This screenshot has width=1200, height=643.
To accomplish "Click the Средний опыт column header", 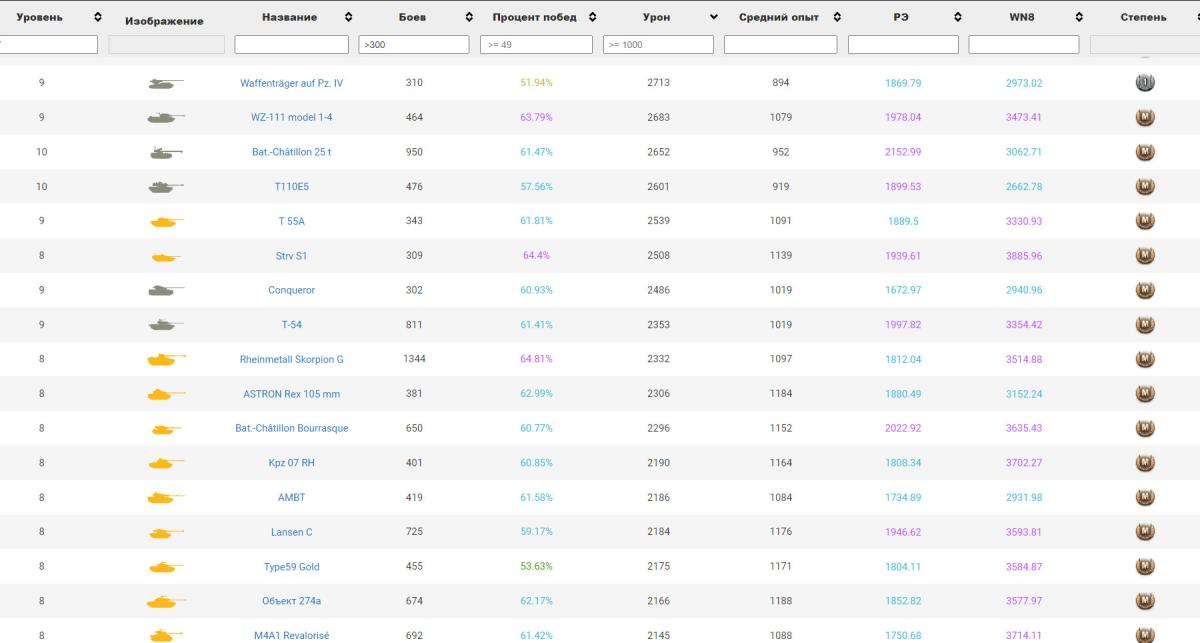I will coord(781,17).
